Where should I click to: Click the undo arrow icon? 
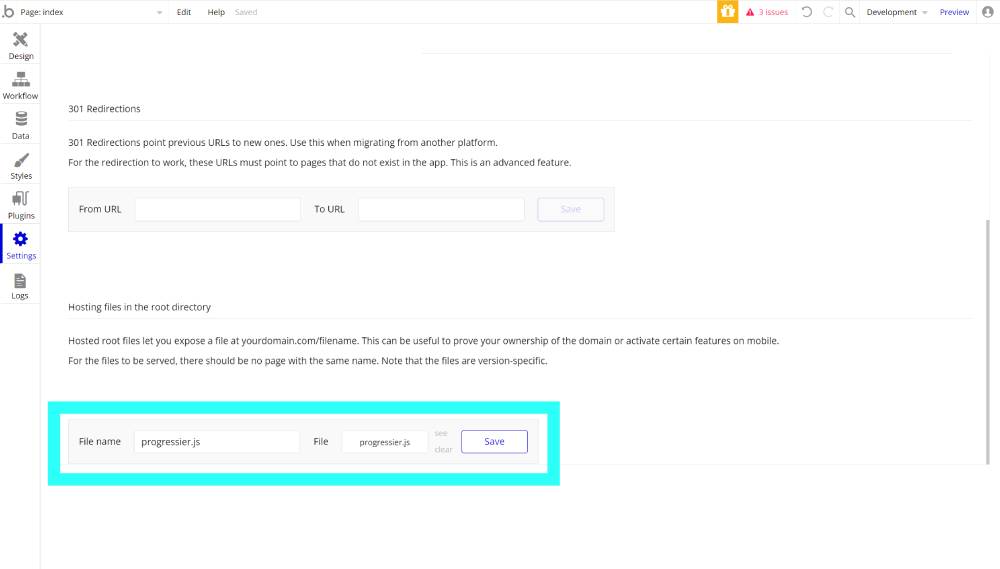pyautogui.click(x=807, y=11)
